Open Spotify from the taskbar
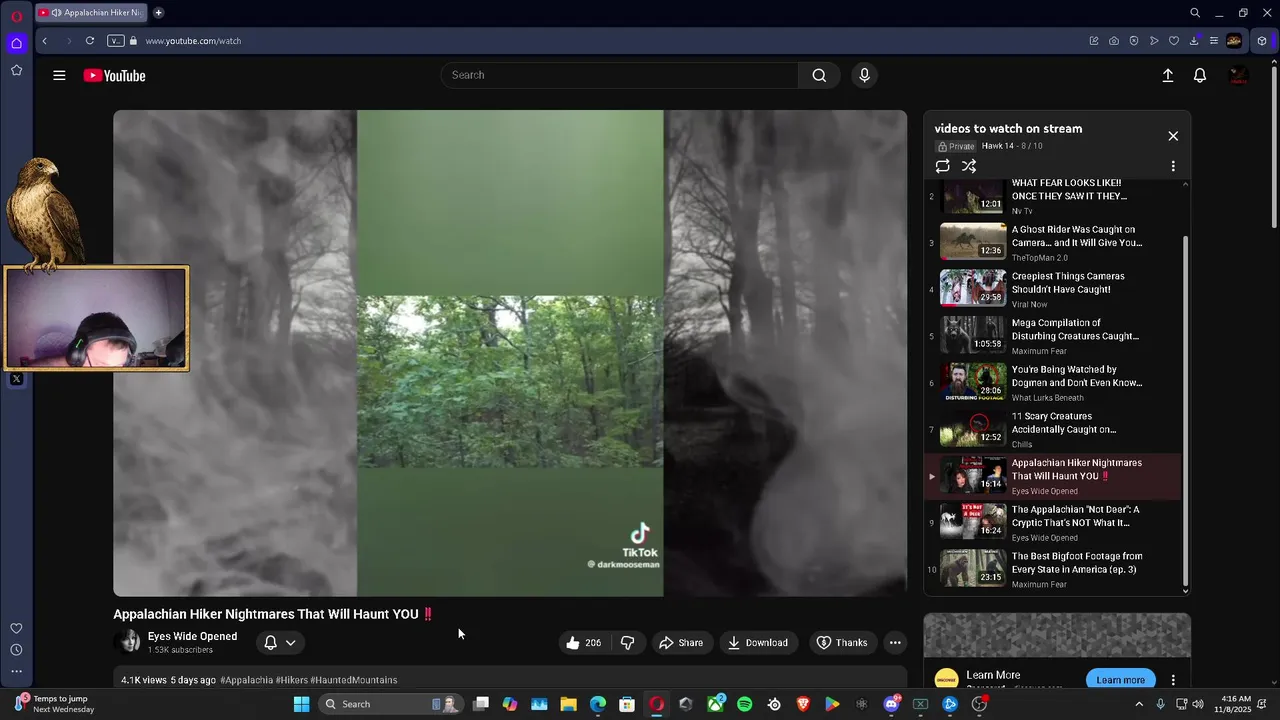Image resolution: width=1280 pixels, height=720 pixels. tap(744, 704)
